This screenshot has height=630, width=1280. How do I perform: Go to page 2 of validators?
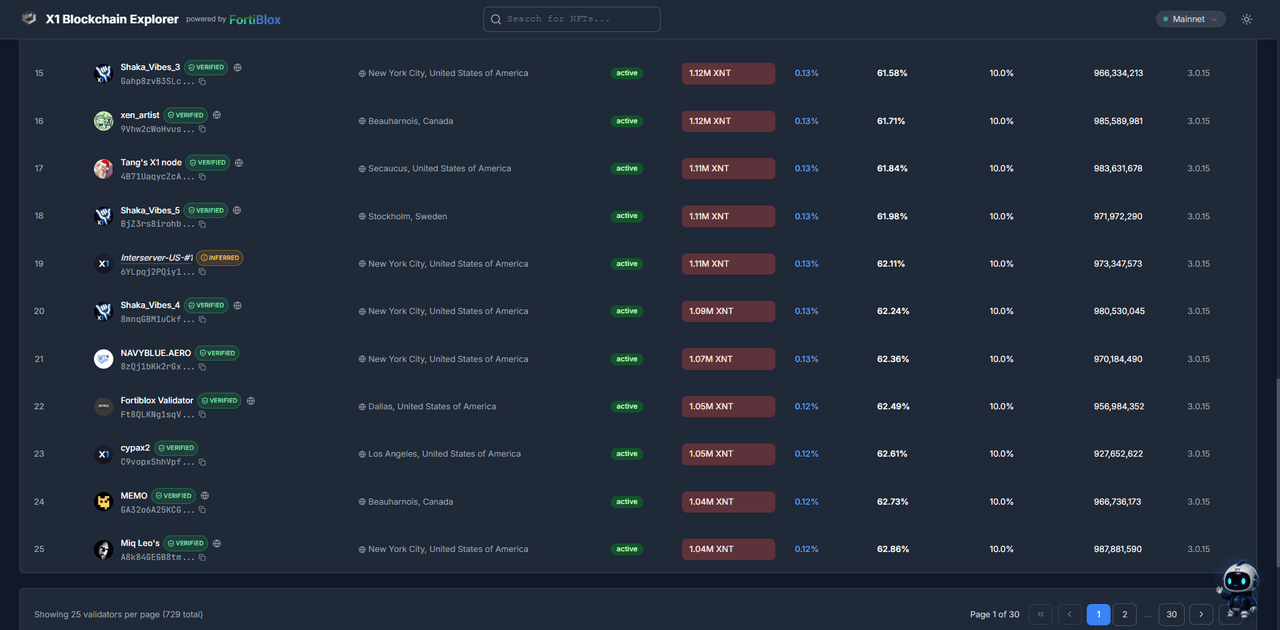click(x=1125, y=614)
